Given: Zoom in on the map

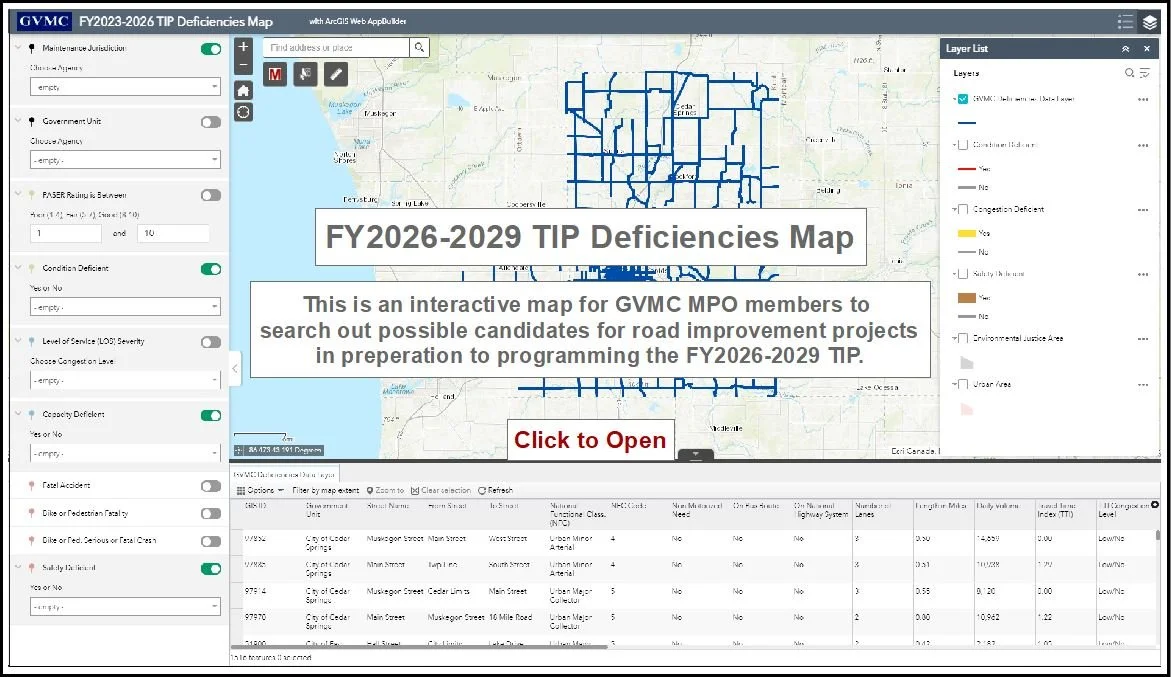Looking at the screenshot, I should tap(243, 47).
